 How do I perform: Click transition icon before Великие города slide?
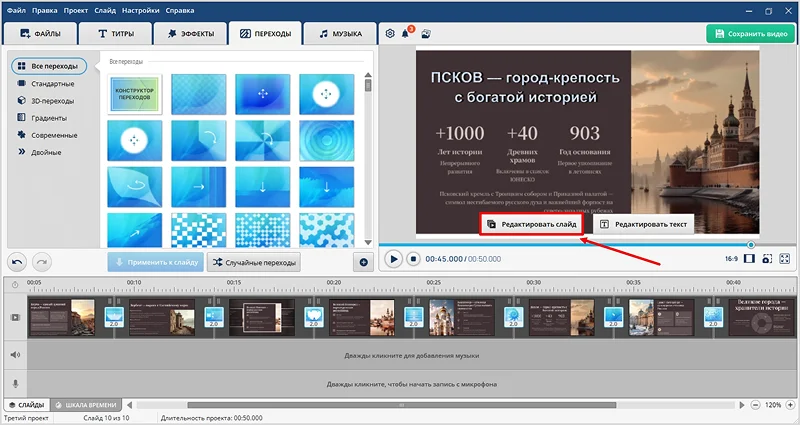click(x=713, y=317)
